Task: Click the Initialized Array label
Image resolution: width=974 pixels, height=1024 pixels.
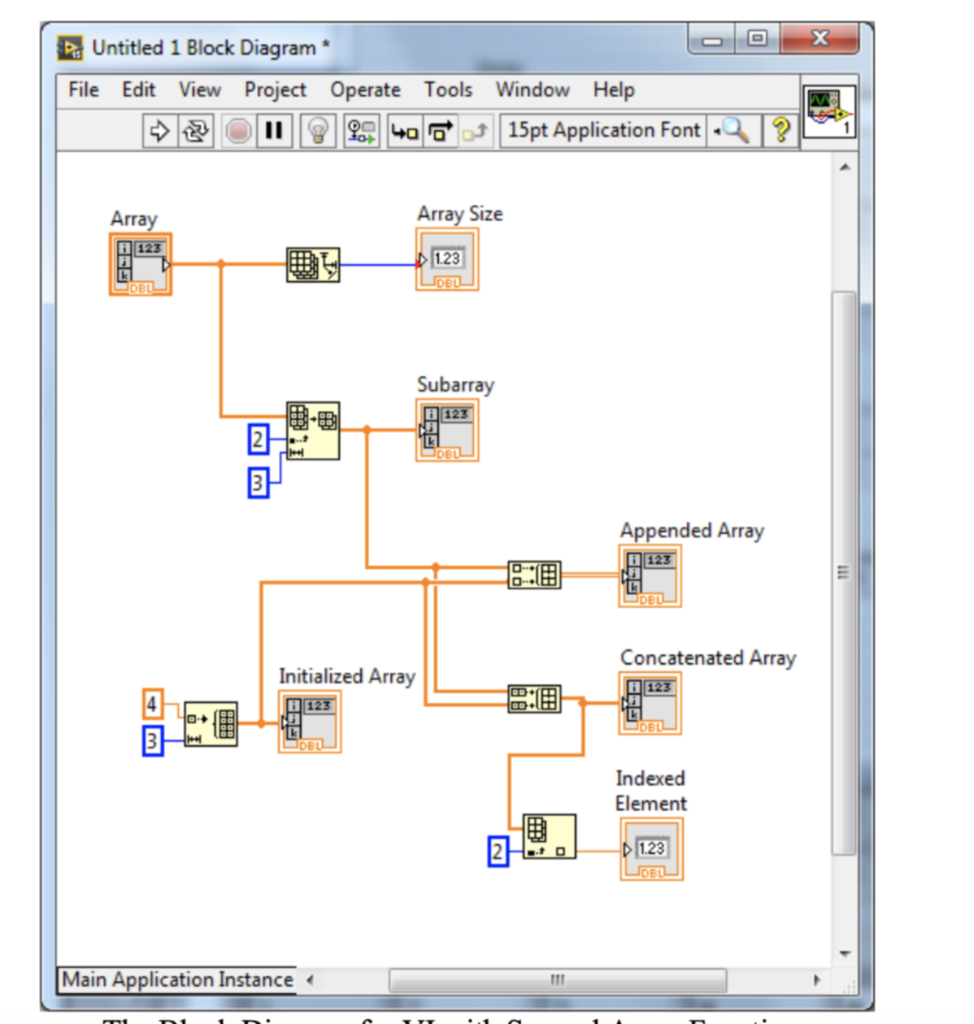Action: (x=347, y=676)
